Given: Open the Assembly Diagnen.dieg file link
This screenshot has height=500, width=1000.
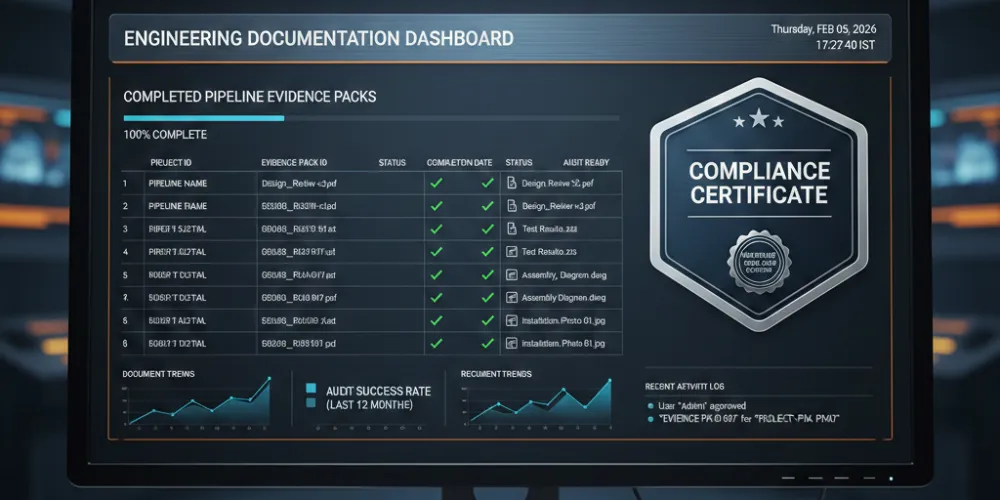Looking at the screenshot, I should [x=563, y=297].
